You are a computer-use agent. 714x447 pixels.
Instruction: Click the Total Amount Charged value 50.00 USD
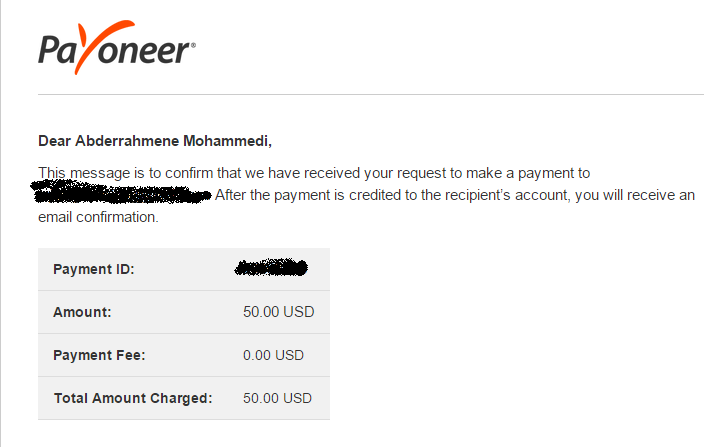[x=277, y=398]
